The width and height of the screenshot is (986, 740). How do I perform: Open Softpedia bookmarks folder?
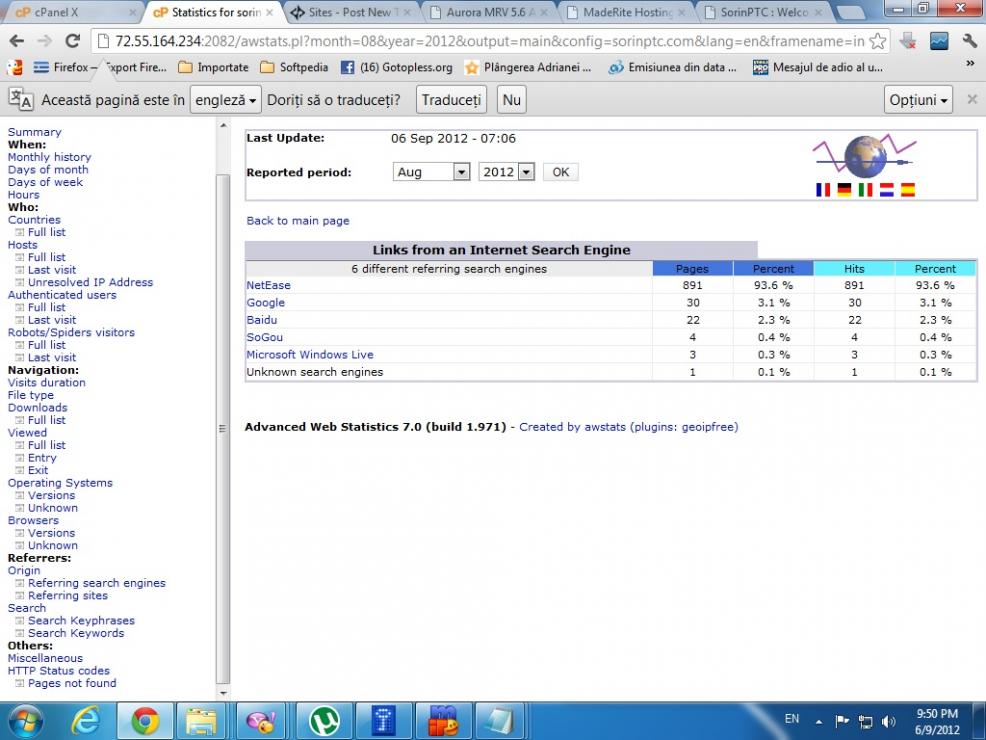click(294, 67)
